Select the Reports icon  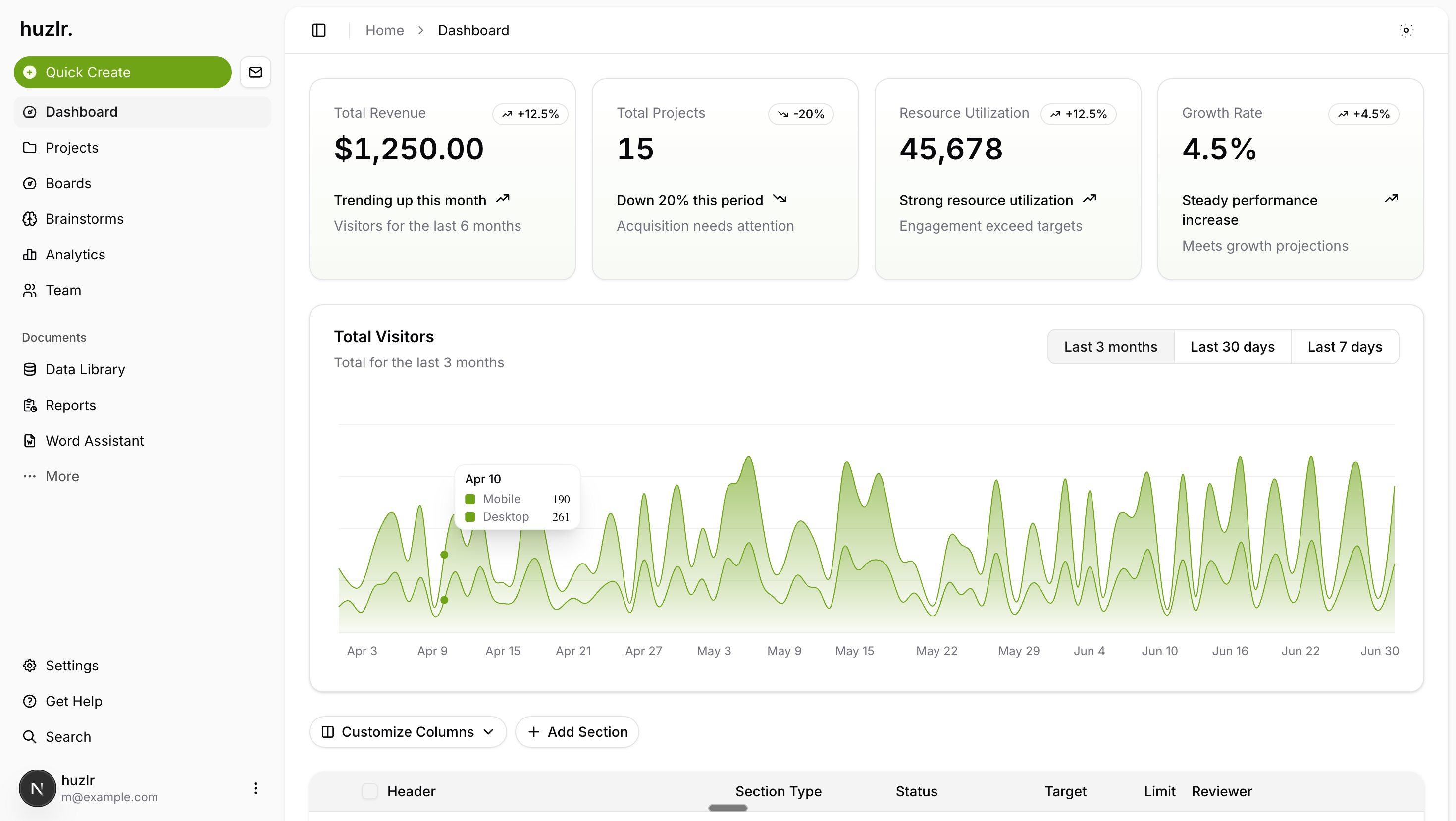(x=30, y=405)
